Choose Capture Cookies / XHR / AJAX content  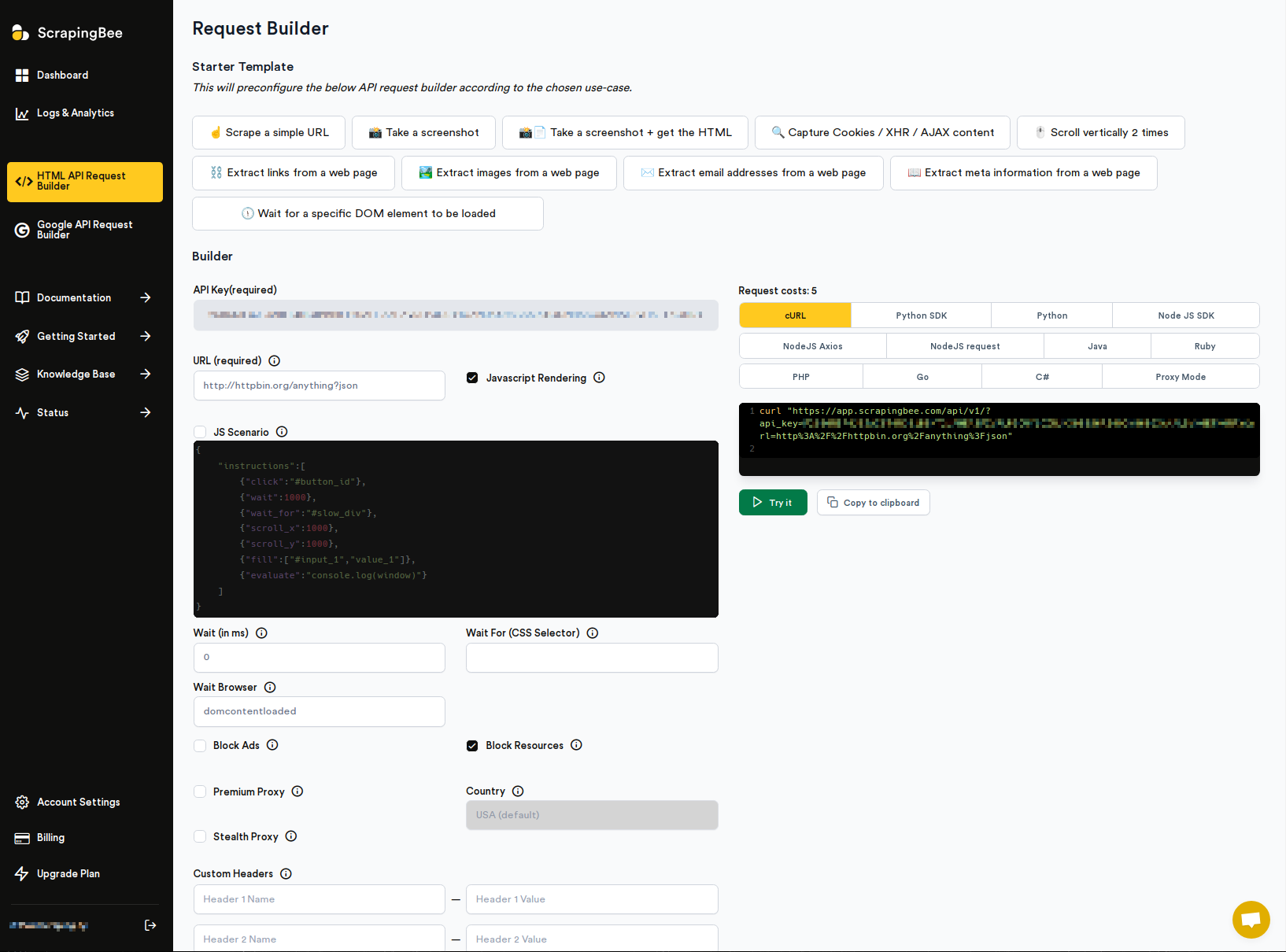click(882, 133)
